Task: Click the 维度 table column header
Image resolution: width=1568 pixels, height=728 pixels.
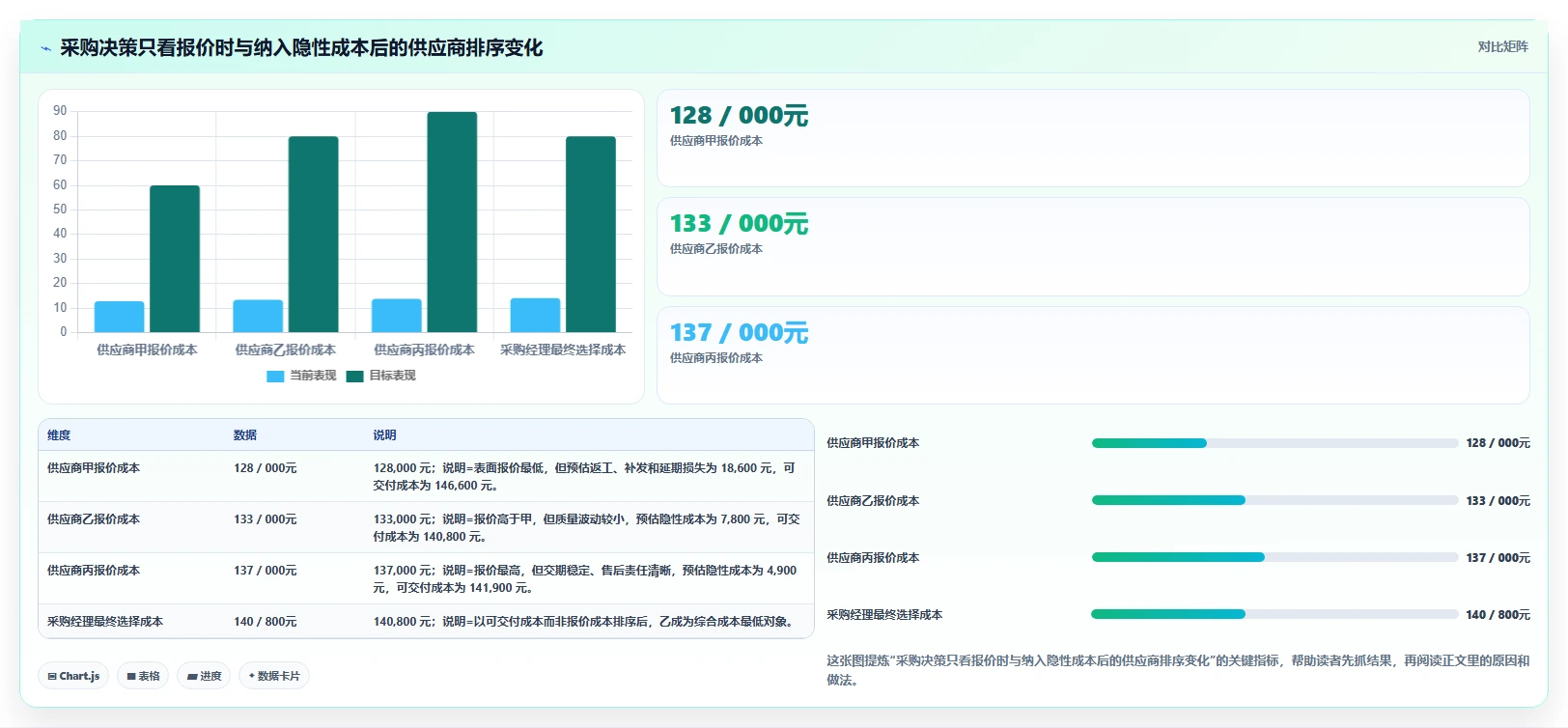Action: click(59, 435)
